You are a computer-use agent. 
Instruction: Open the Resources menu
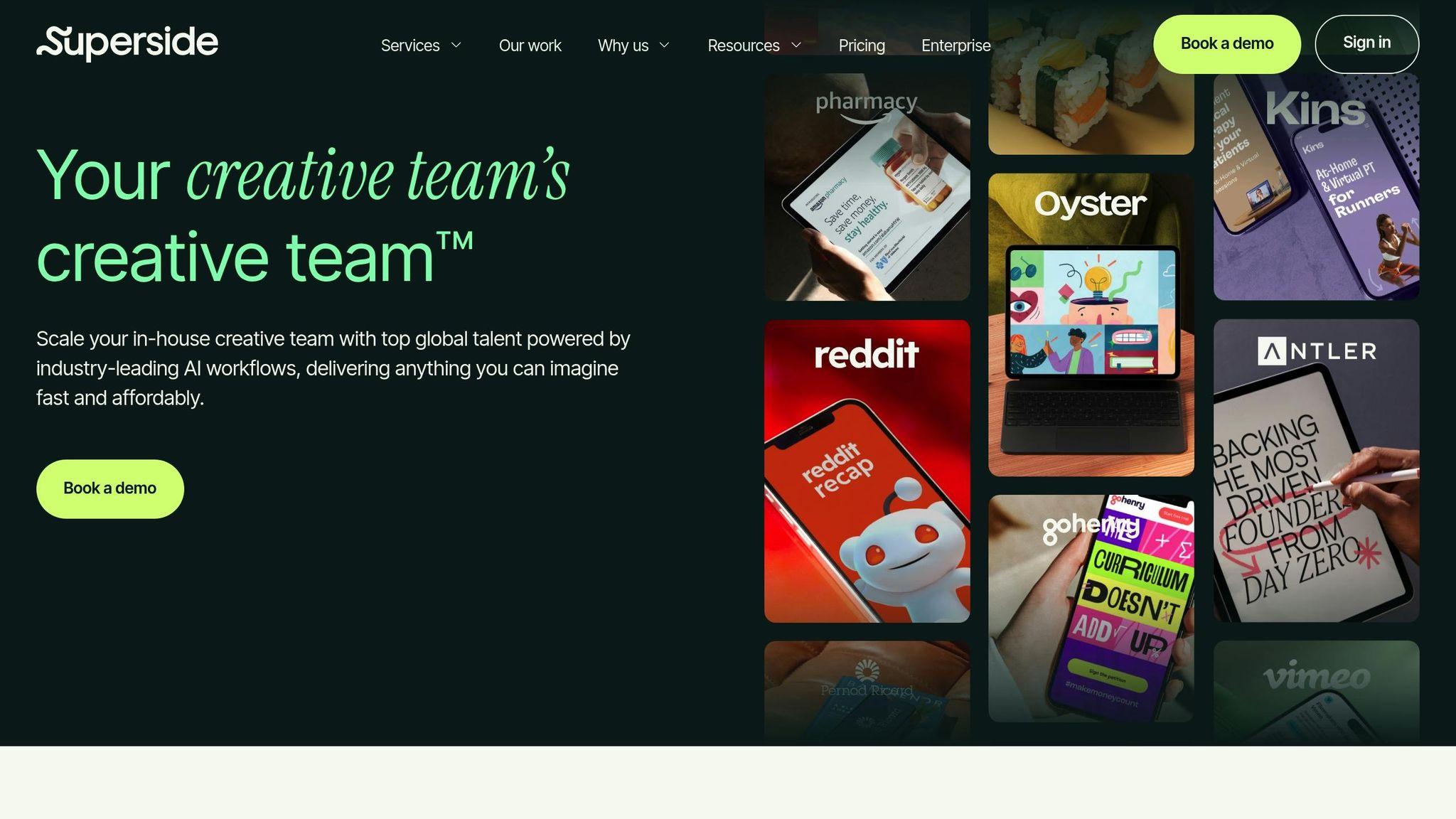click(x=744, y=45)
